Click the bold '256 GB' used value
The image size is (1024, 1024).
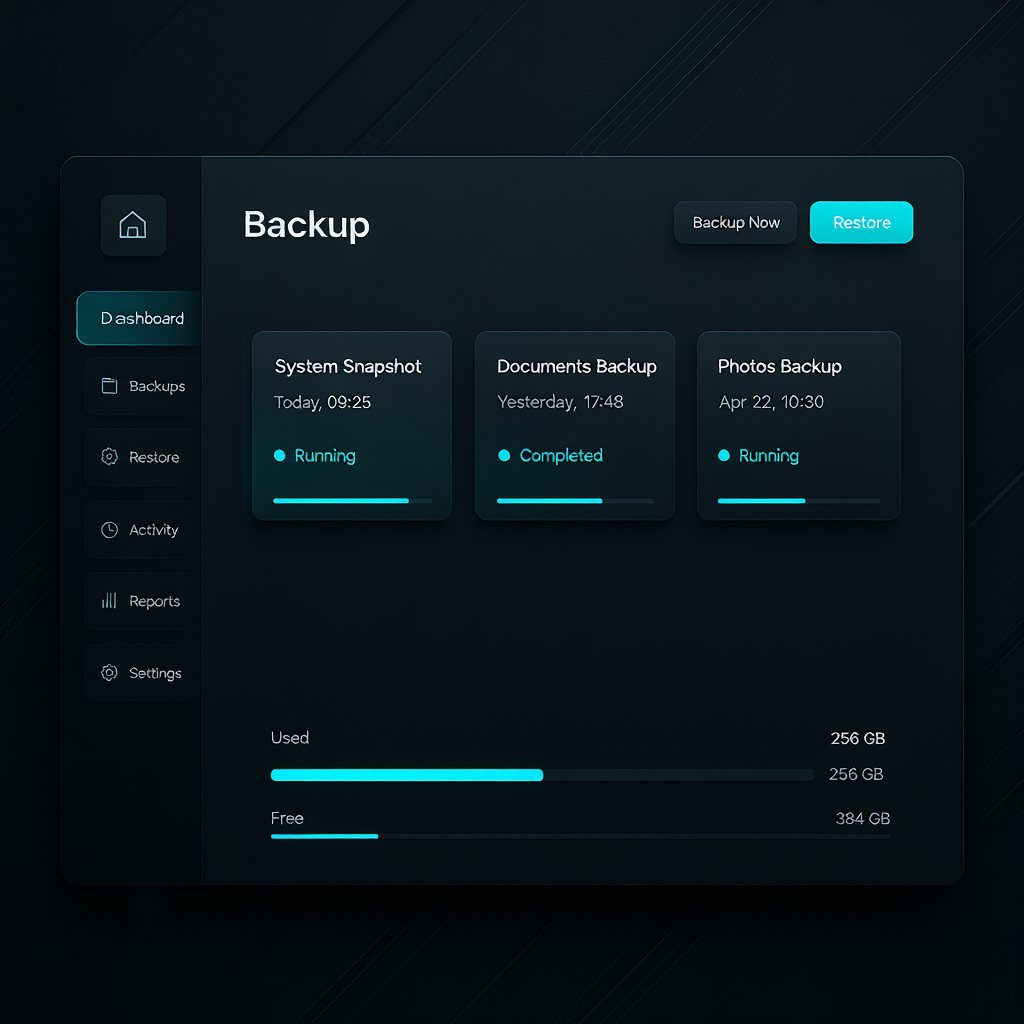857,739
